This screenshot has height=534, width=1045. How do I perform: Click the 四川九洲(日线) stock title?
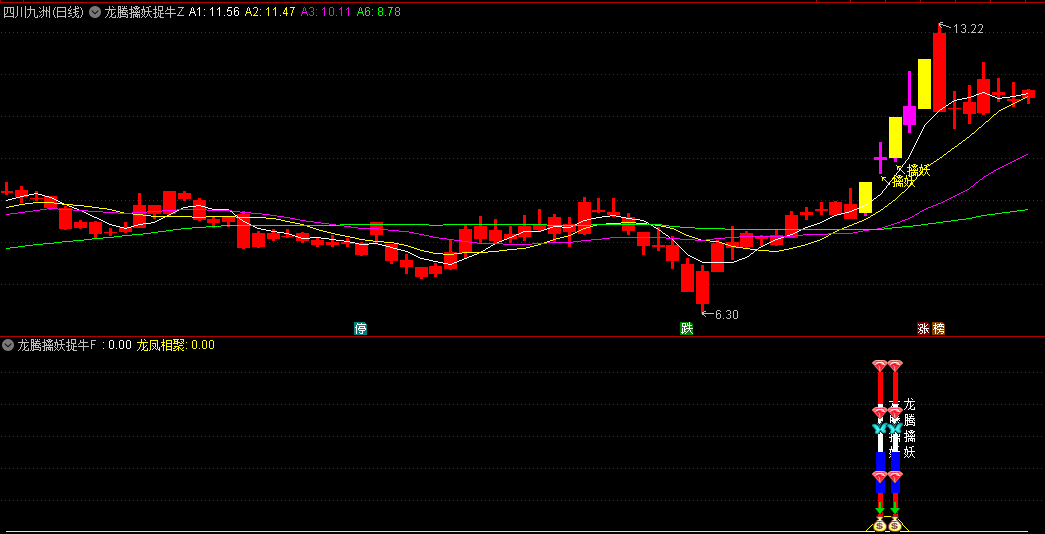coord(43,12)
